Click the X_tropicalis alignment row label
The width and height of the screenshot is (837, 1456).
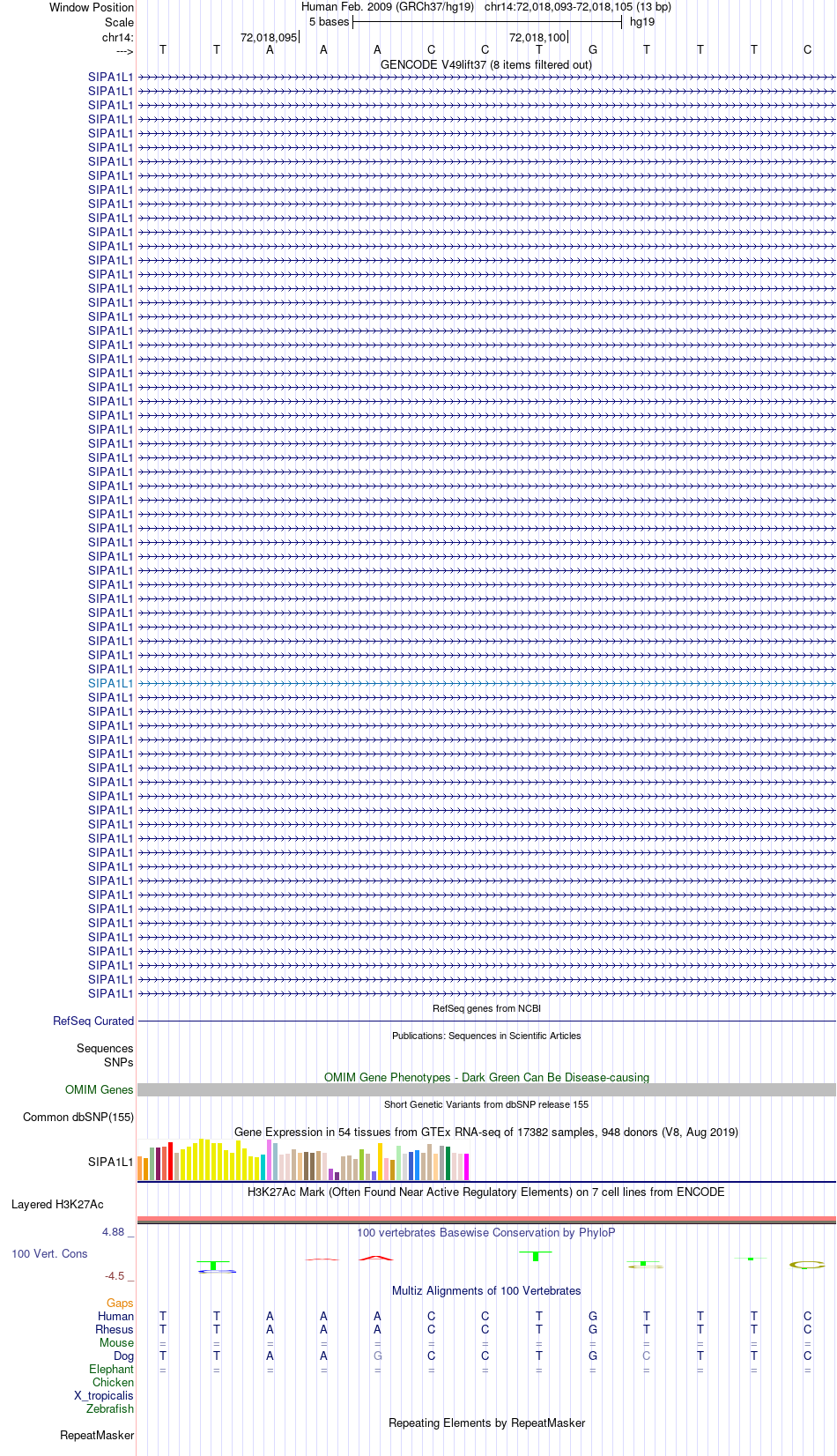(104, 1395)
